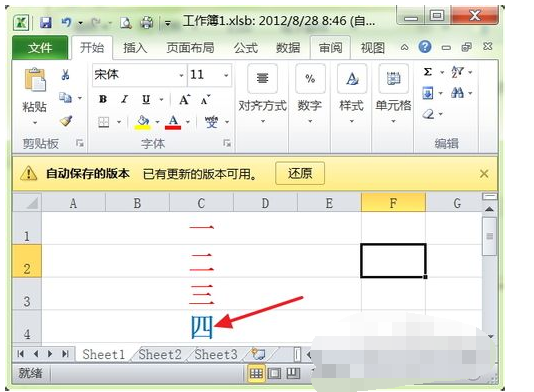Apply yellow fill color bucket
The width and height of the screenshot is (534, 392).
pos(143,122)
